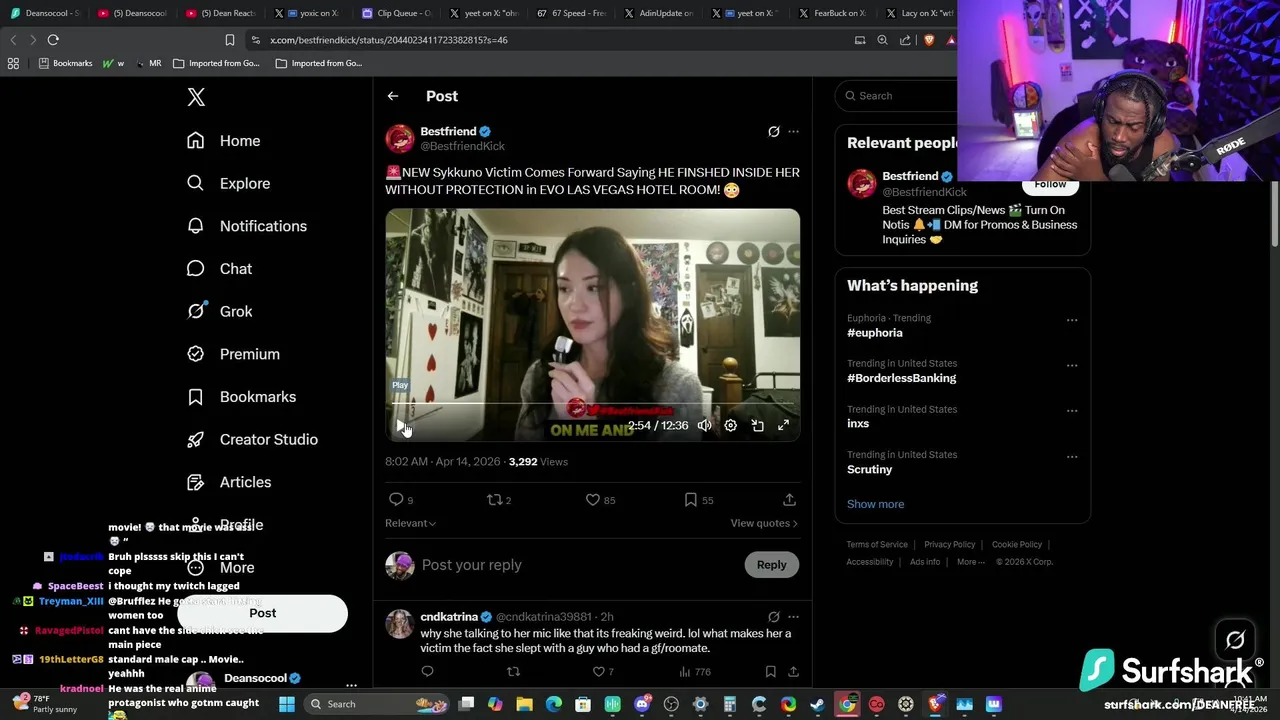The image size is (1280, 720).
Task: Like cndkatrina's reply
Action: (599, 672)
